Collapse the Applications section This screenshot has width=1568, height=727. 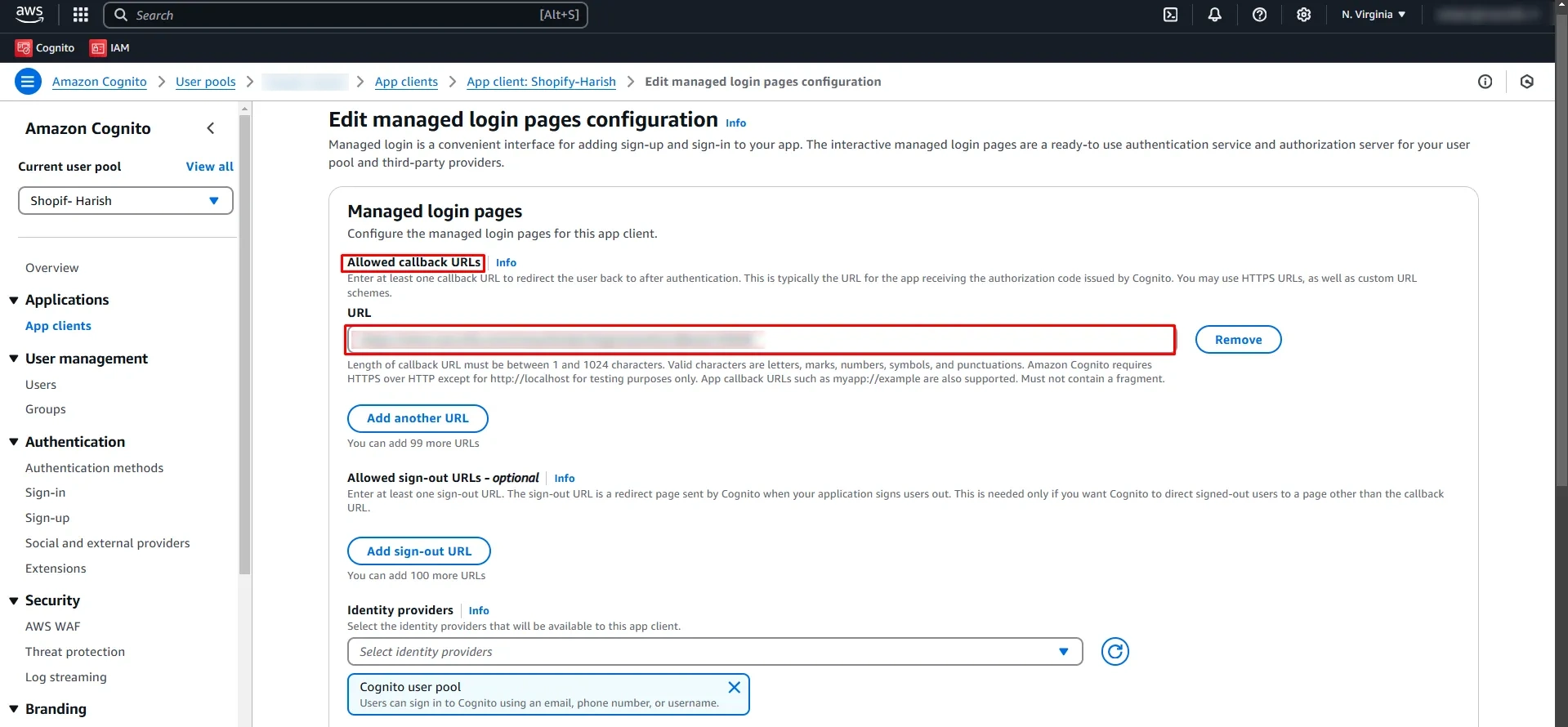(x=14, y=301)
